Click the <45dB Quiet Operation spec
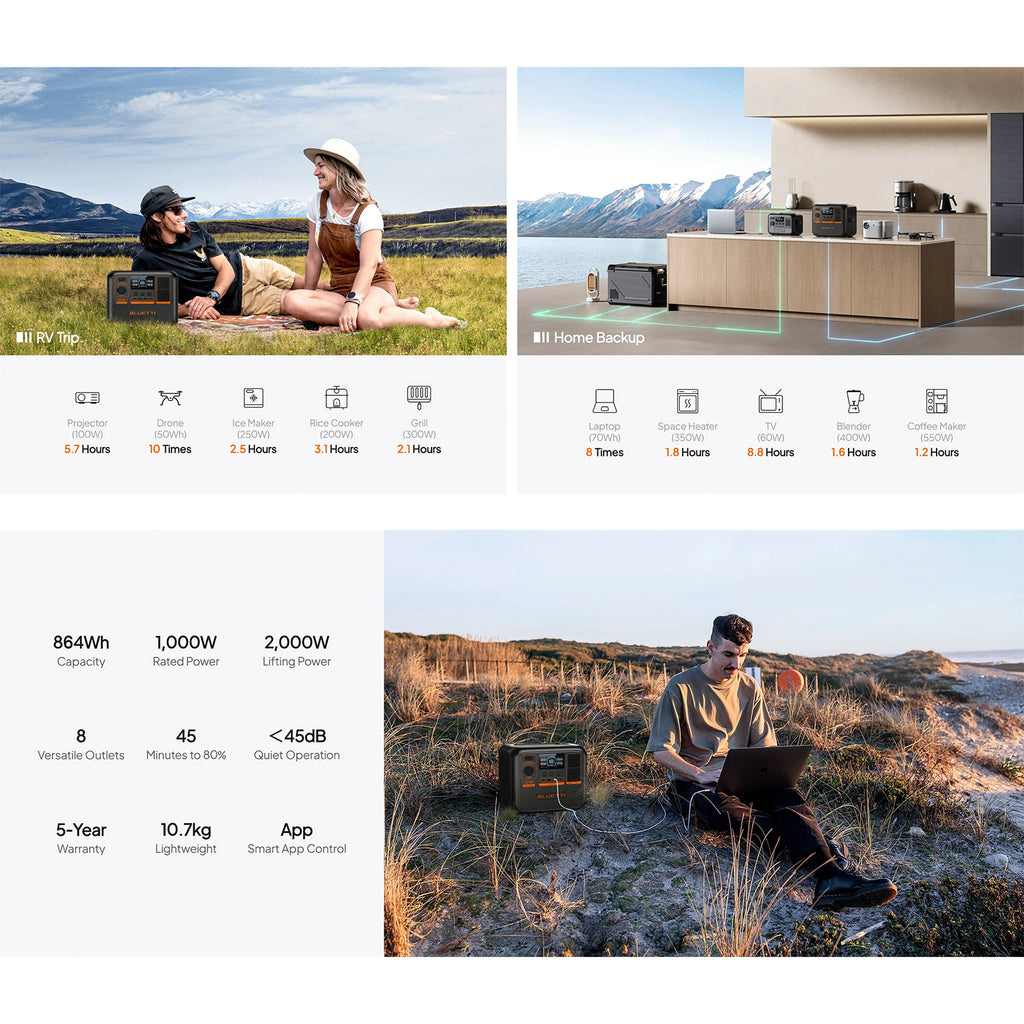Viewport: 1024px width, 1024px height. point(297,744)
